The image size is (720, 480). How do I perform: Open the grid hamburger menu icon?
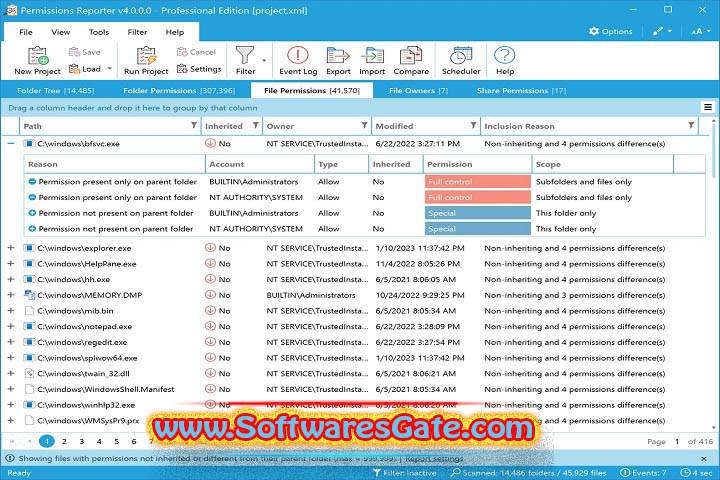(708, 107)
